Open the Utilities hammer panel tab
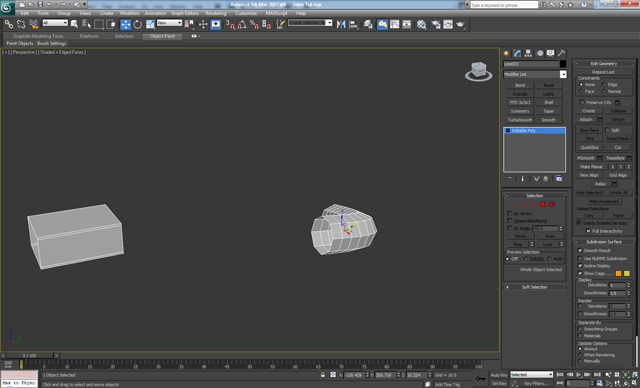The image size is (640, 388). (x=562, y=53)
